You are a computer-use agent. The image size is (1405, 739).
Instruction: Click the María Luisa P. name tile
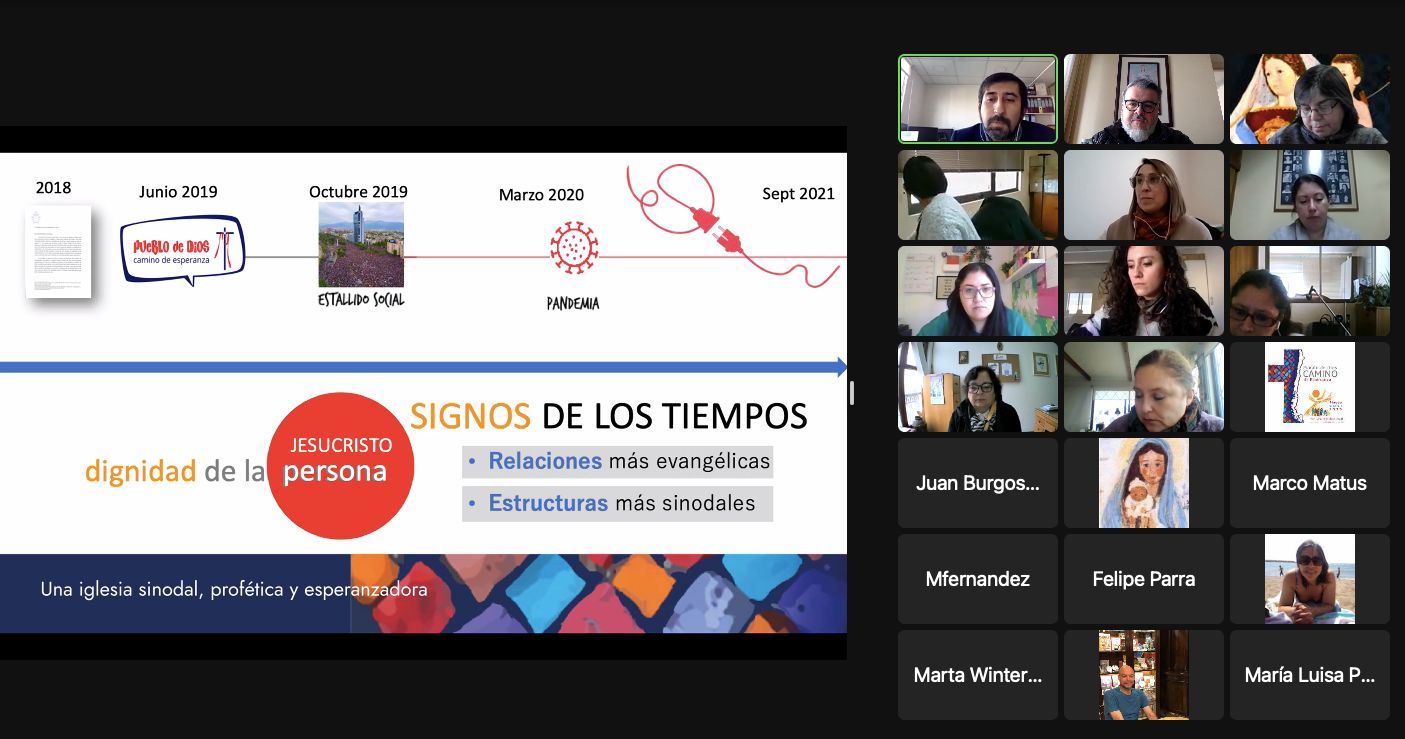[1309, 675]
